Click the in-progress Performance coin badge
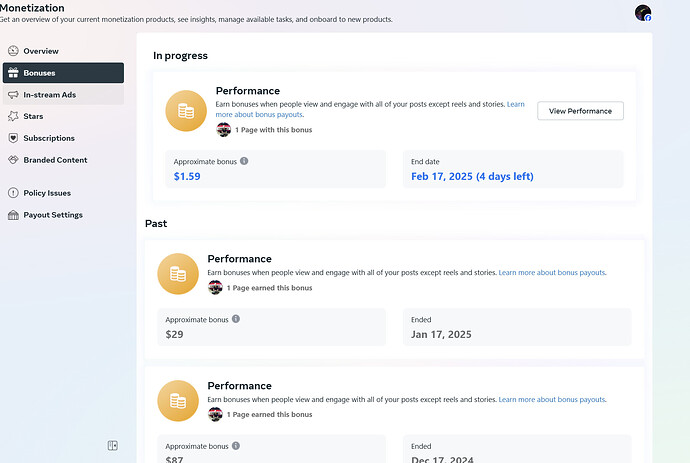The image size is (690, 463). tap(186, 111)
